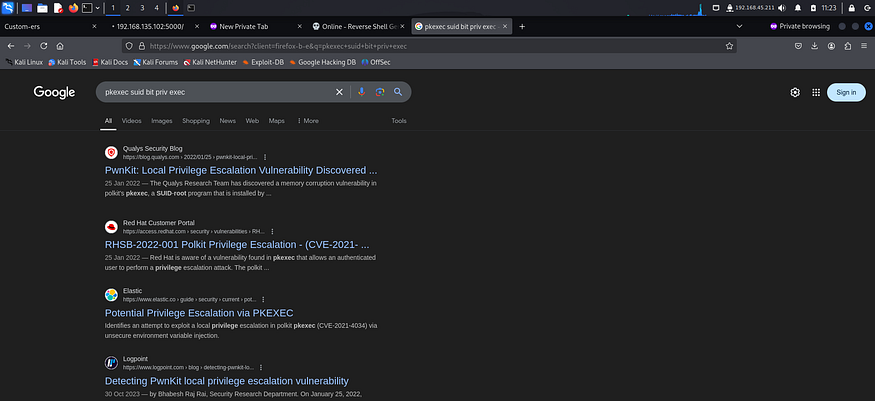Select the terminal window in taskbar
The image size is (875, 401).
191,8
